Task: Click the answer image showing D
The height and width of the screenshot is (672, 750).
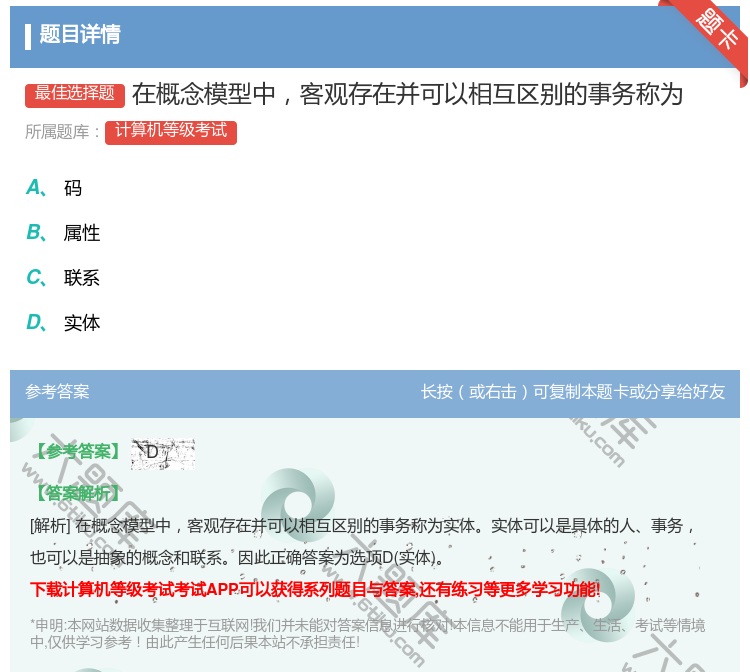Action: [163, 453]
